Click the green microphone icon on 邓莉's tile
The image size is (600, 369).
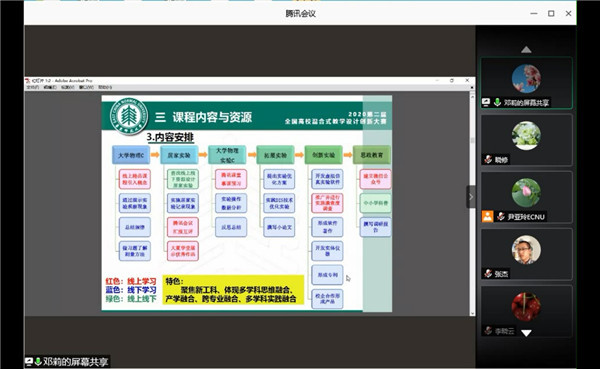point(497,102)
